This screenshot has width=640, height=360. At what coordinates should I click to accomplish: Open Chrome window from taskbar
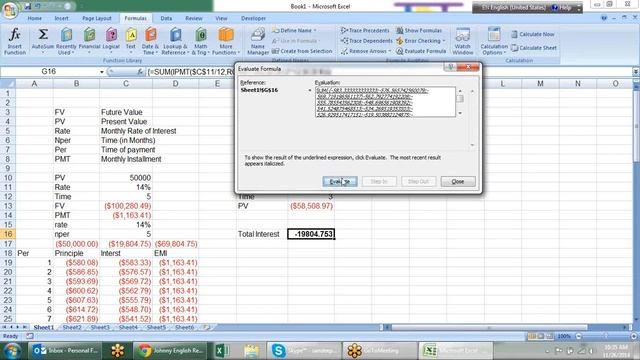(x=171, y=351)
